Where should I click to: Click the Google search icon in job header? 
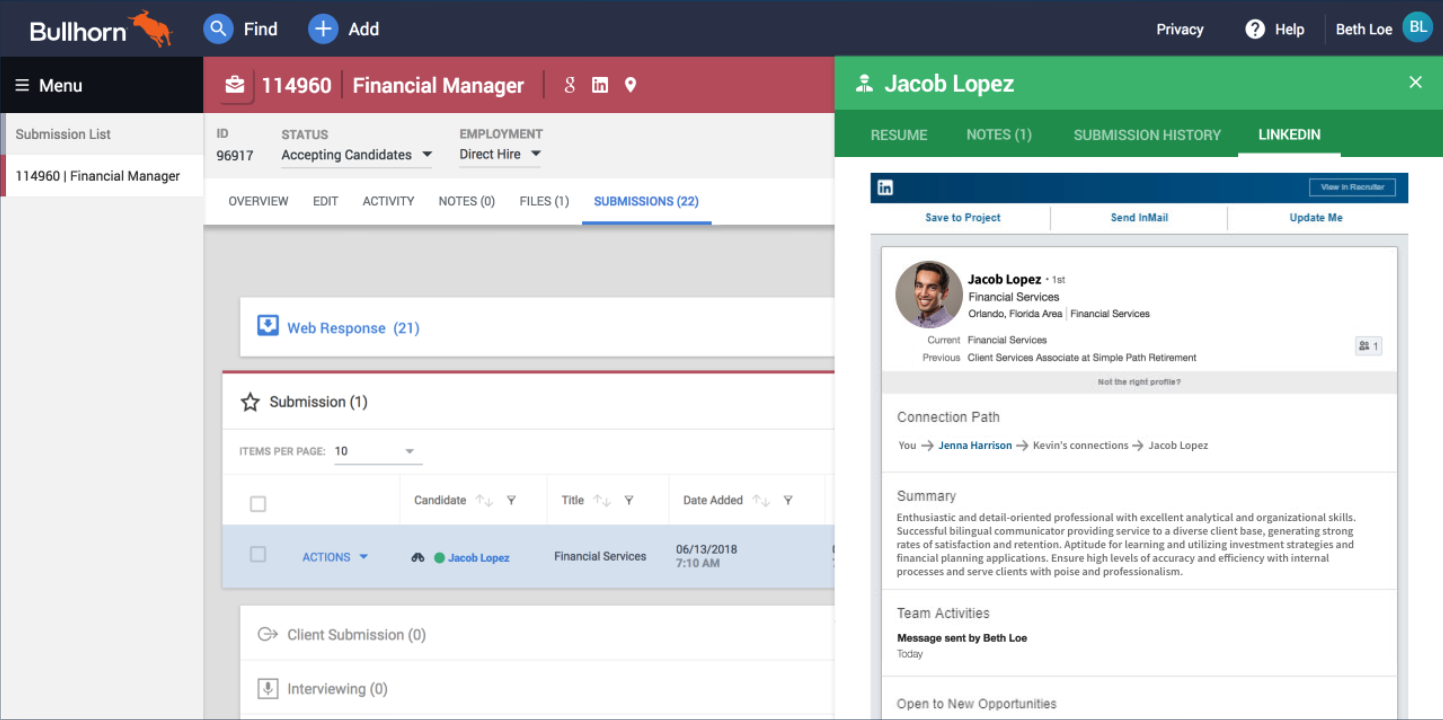pos(570,85)
